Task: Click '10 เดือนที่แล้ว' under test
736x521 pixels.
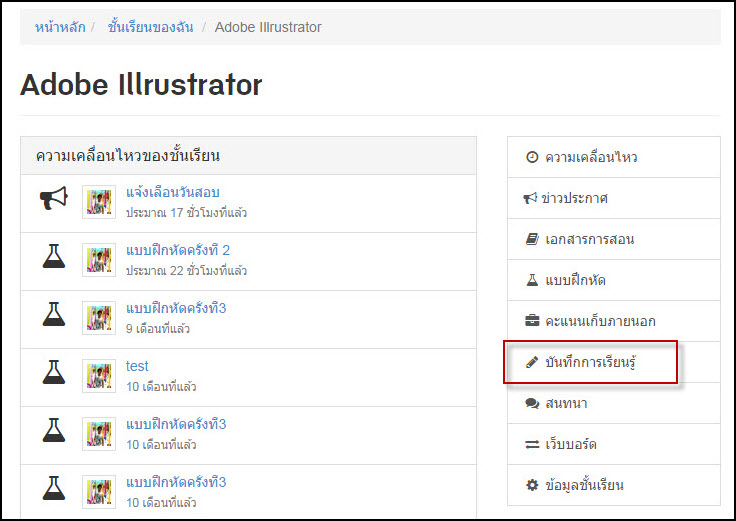Action: [161, 386]
